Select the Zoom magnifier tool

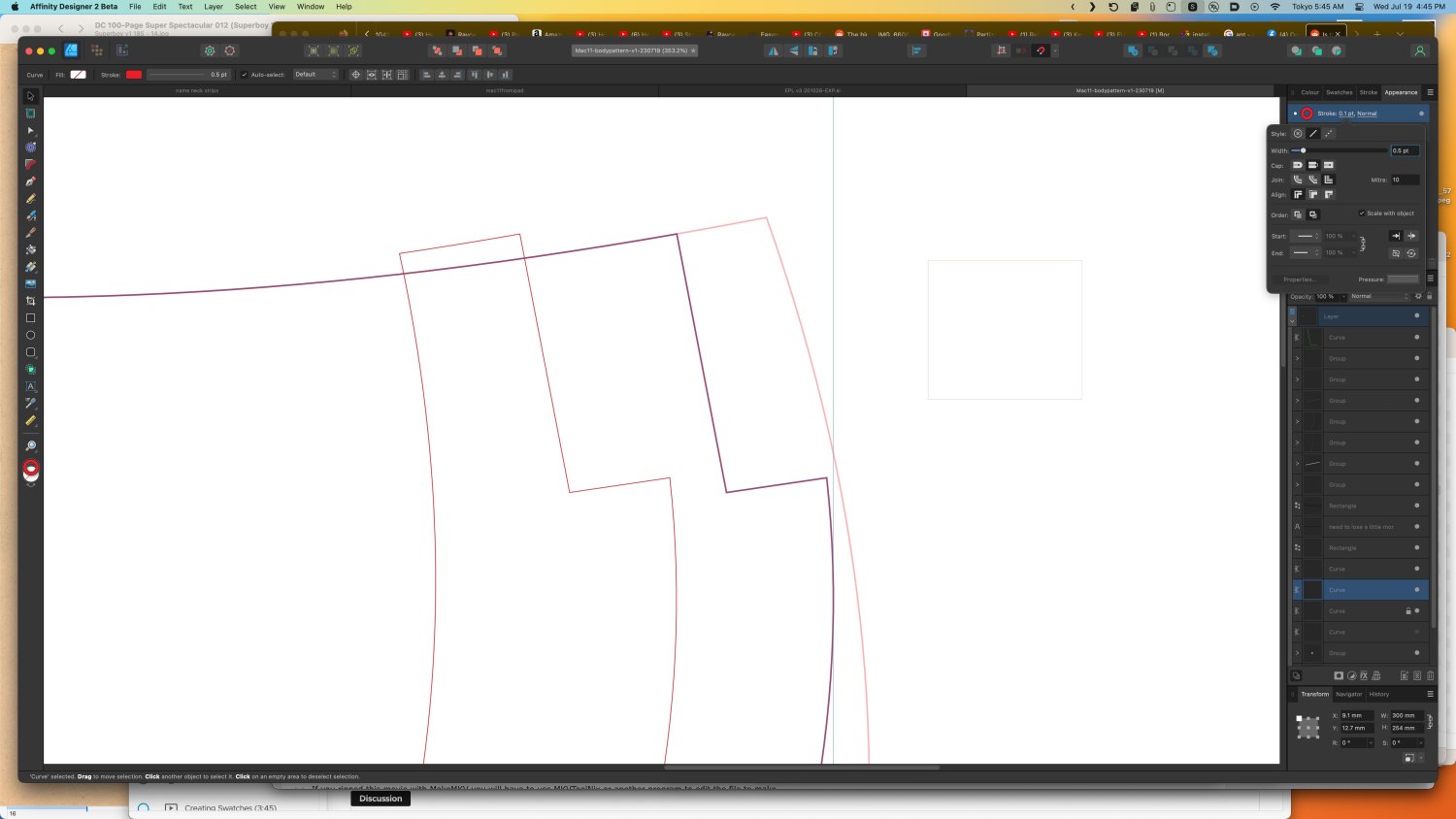(30, 446)
